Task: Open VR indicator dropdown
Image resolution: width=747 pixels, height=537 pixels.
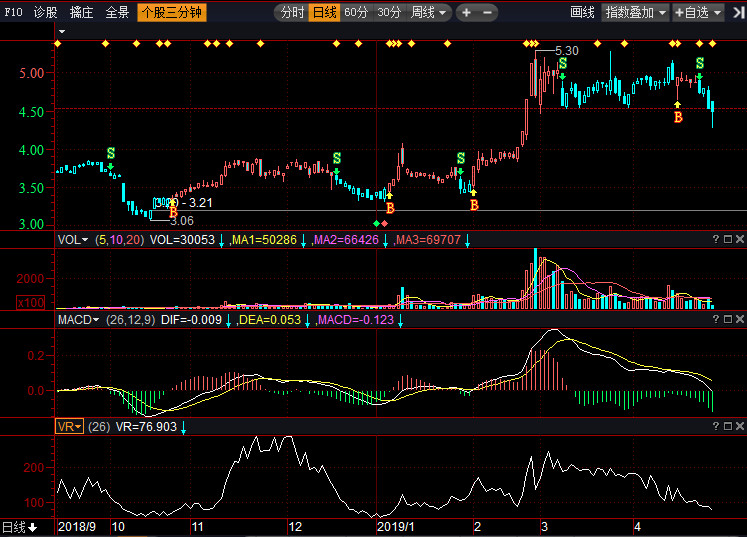Action: tap(70, 426)
